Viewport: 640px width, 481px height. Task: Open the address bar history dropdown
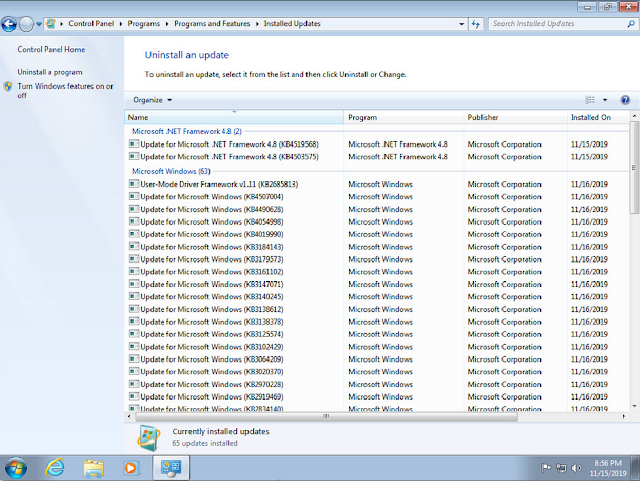coord(462,24)
